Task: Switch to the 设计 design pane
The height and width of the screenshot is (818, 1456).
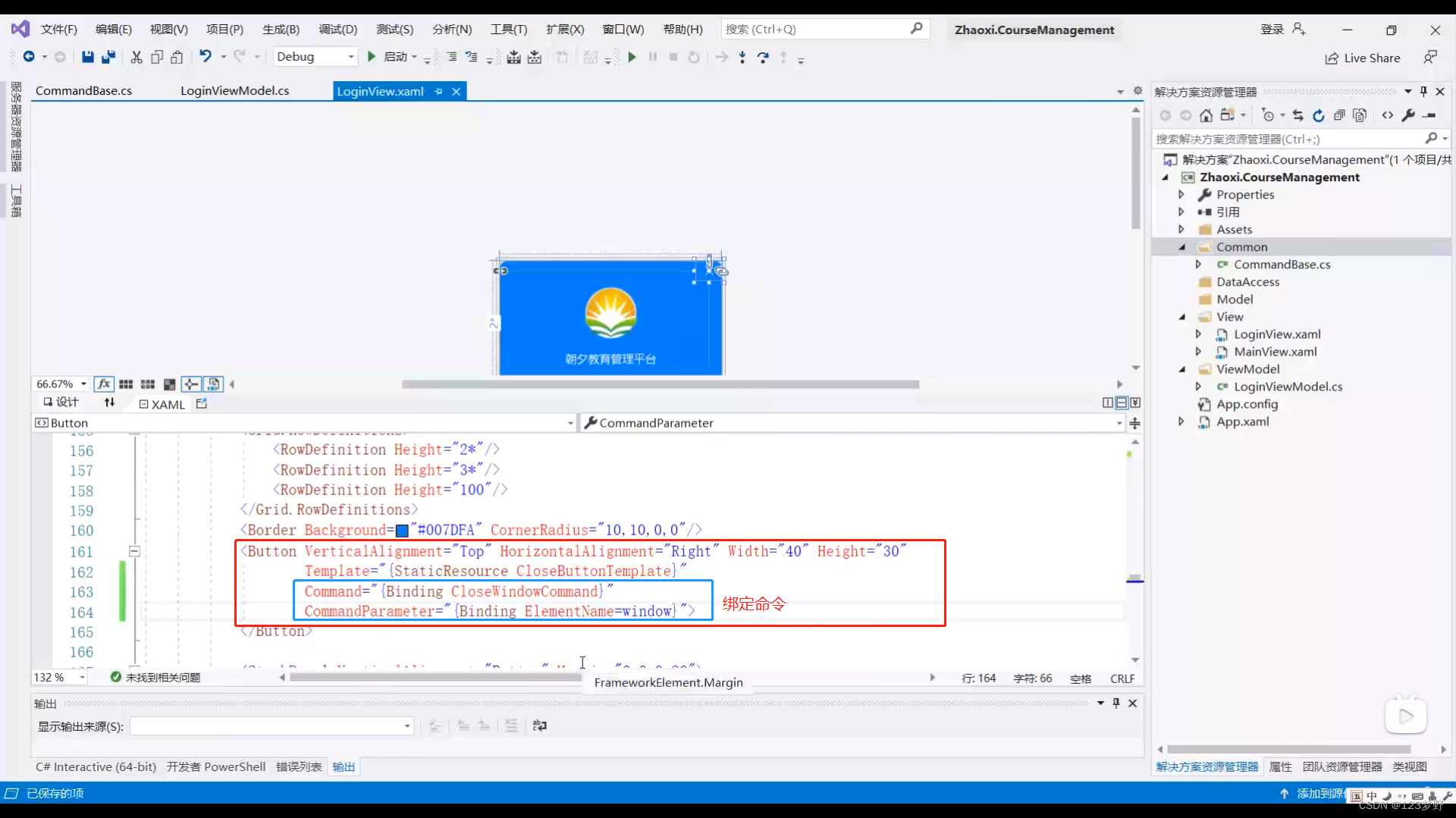Action: [x=61, y=403]
